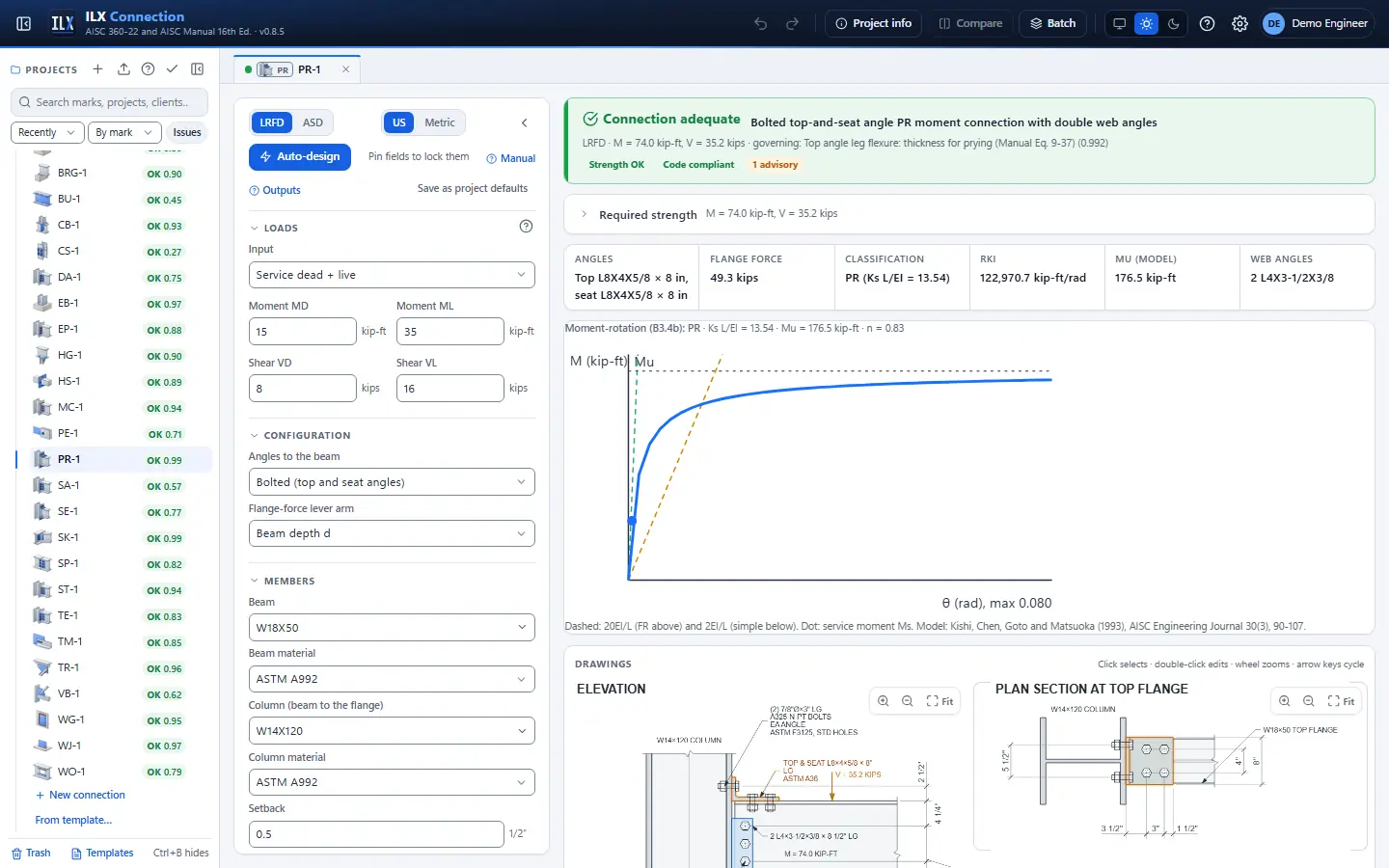1389x868 pixels.
Task: Add new project with plus icon
Action: click(97, 69)
